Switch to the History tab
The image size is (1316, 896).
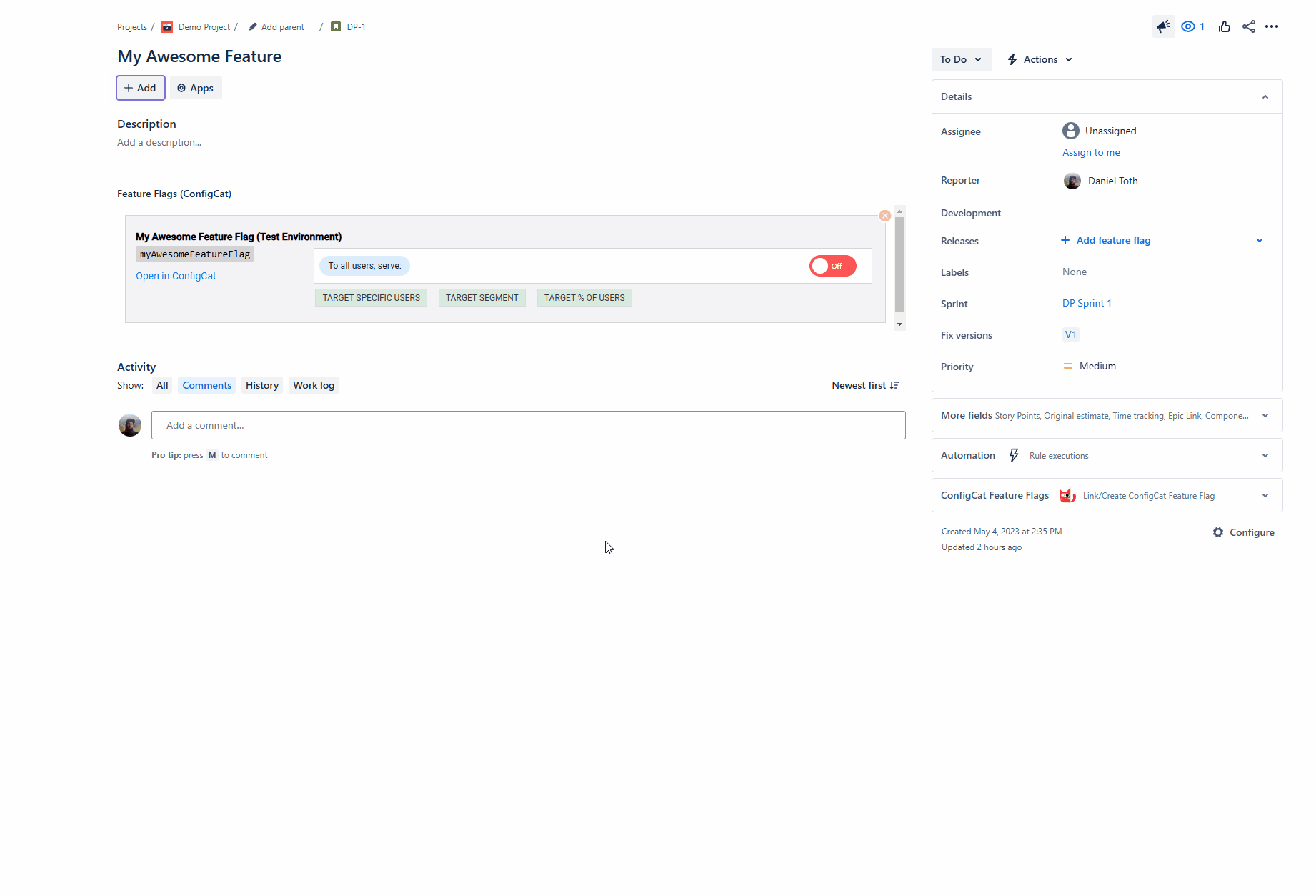pos(261,385)
